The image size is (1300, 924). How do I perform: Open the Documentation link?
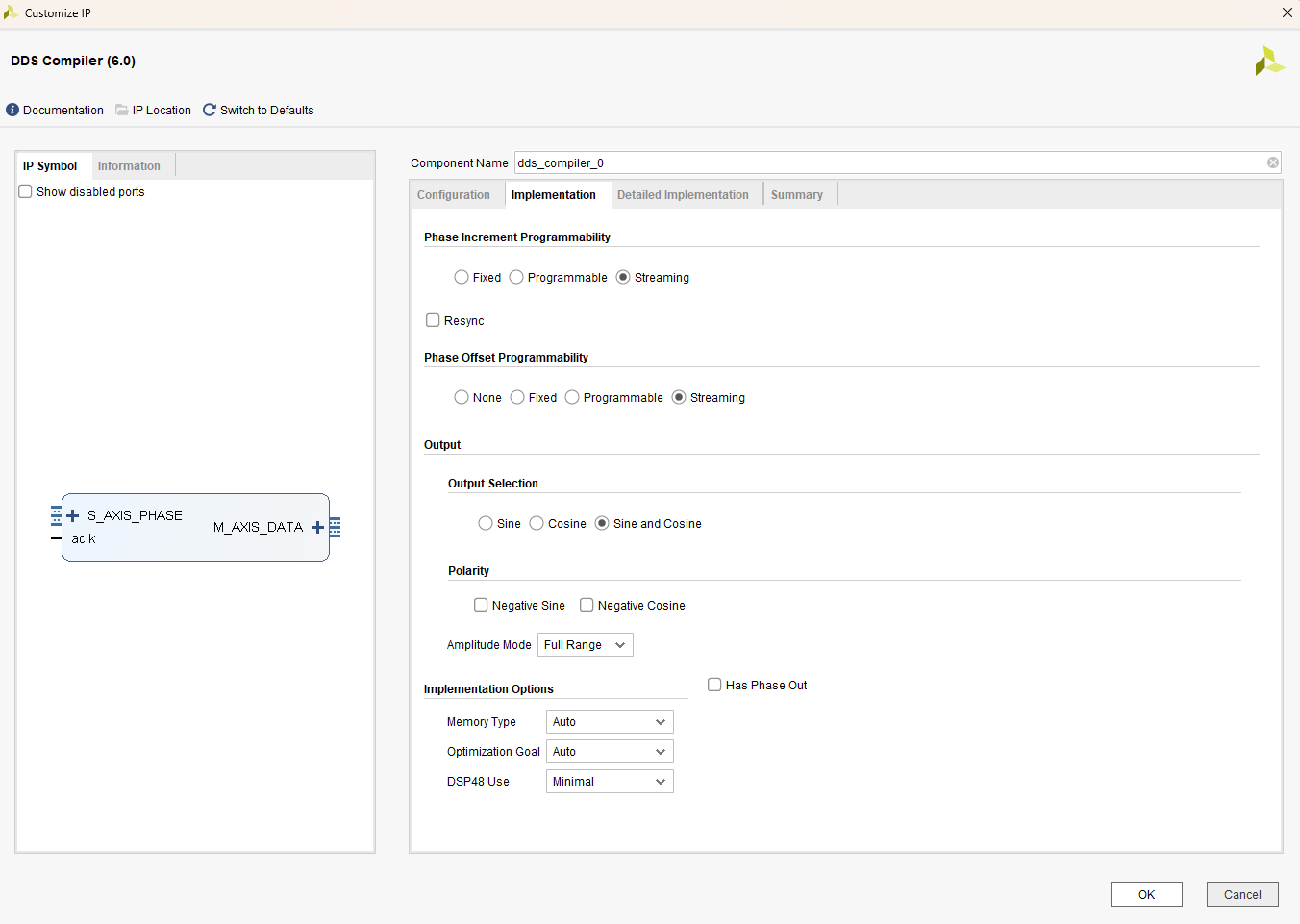(x=63, y=111)
